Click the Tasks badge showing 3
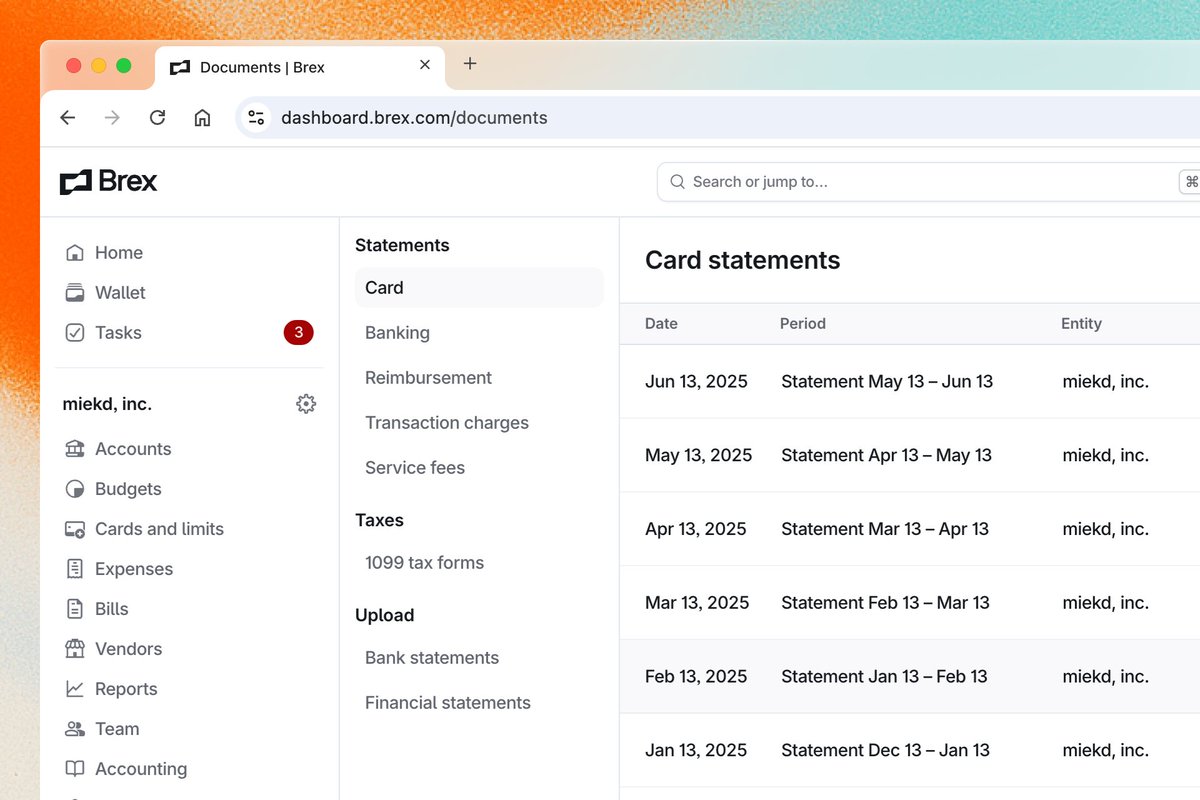 (x=298, y=333)
